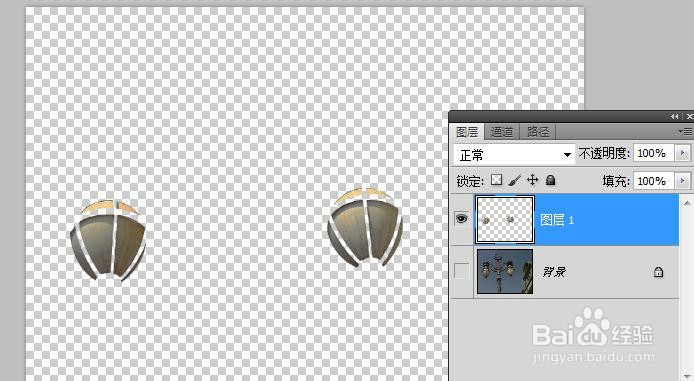Collapse the panel with double-arrow icon
Screen dimensions: 694x381
674,116
